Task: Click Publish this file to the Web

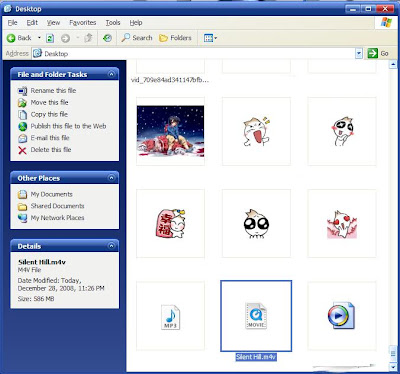Action: click(x=68, y=126)
